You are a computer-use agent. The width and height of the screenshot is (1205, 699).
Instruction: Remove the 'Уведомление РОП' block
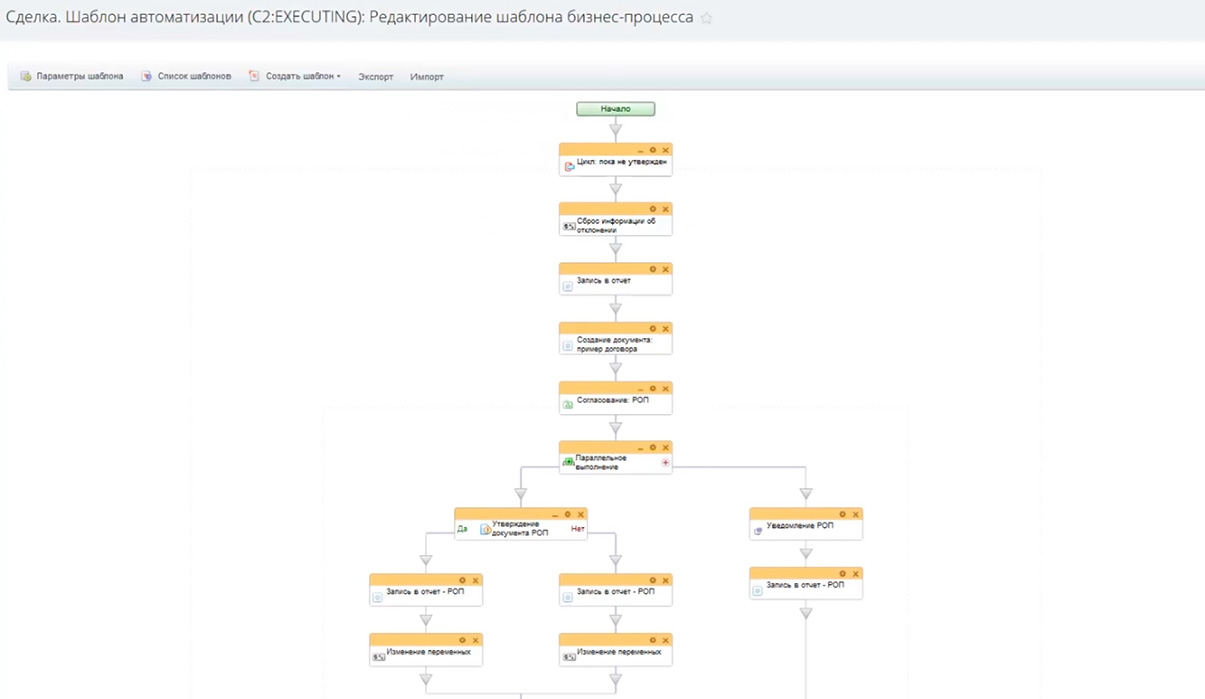pyautogui.click(x=855, y=514)
